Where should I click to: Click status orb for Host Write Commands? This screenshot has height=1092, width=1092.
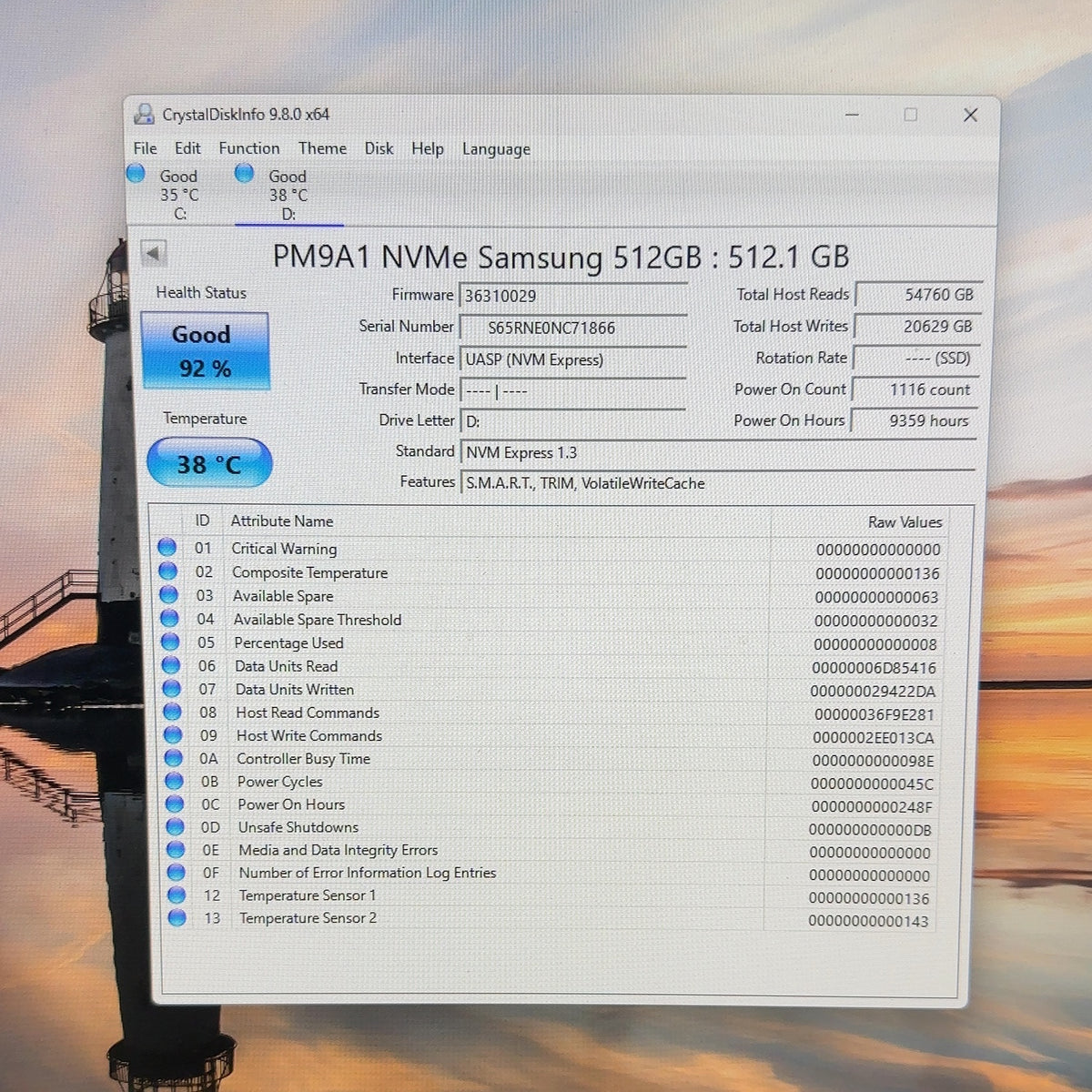click(173, 734)
